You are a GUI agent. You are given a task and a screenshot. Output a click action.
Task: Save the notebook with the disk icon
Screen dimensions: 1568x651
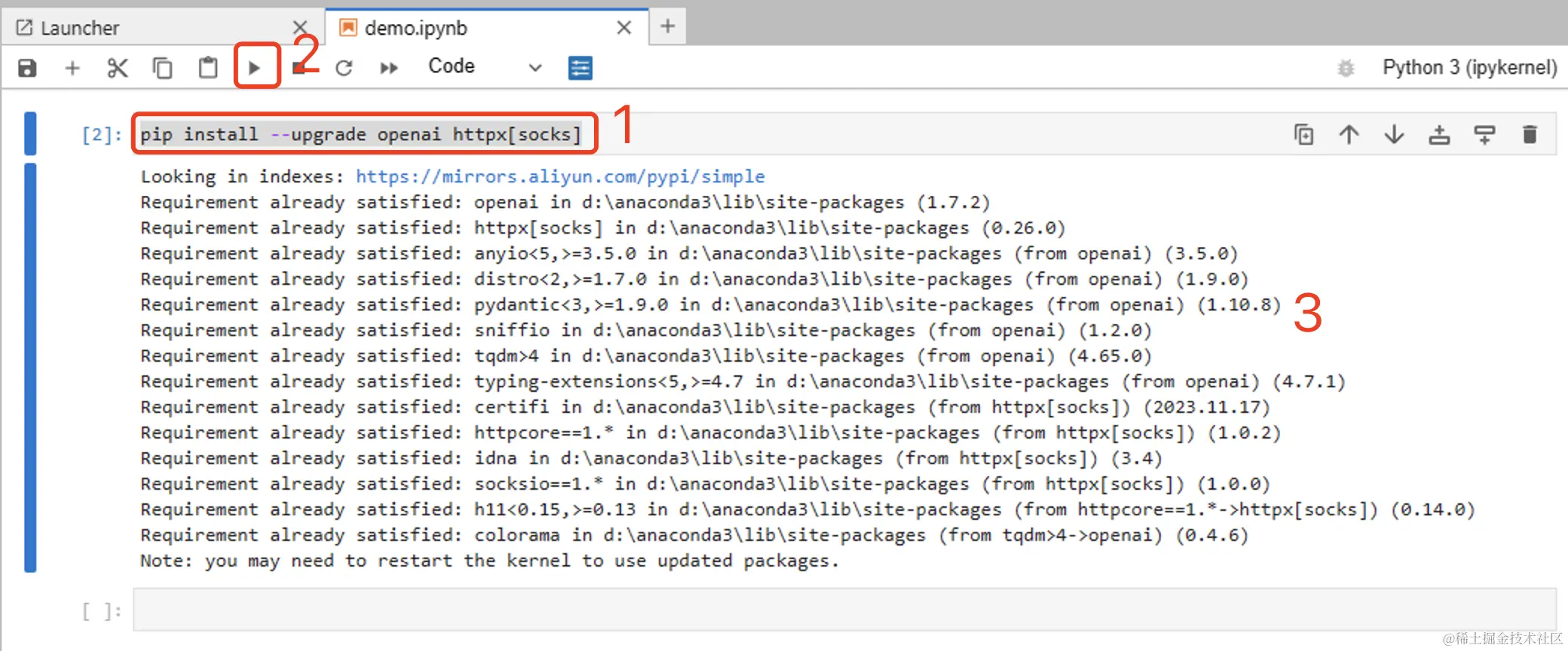pyautogui.click(x=27, y=69)
